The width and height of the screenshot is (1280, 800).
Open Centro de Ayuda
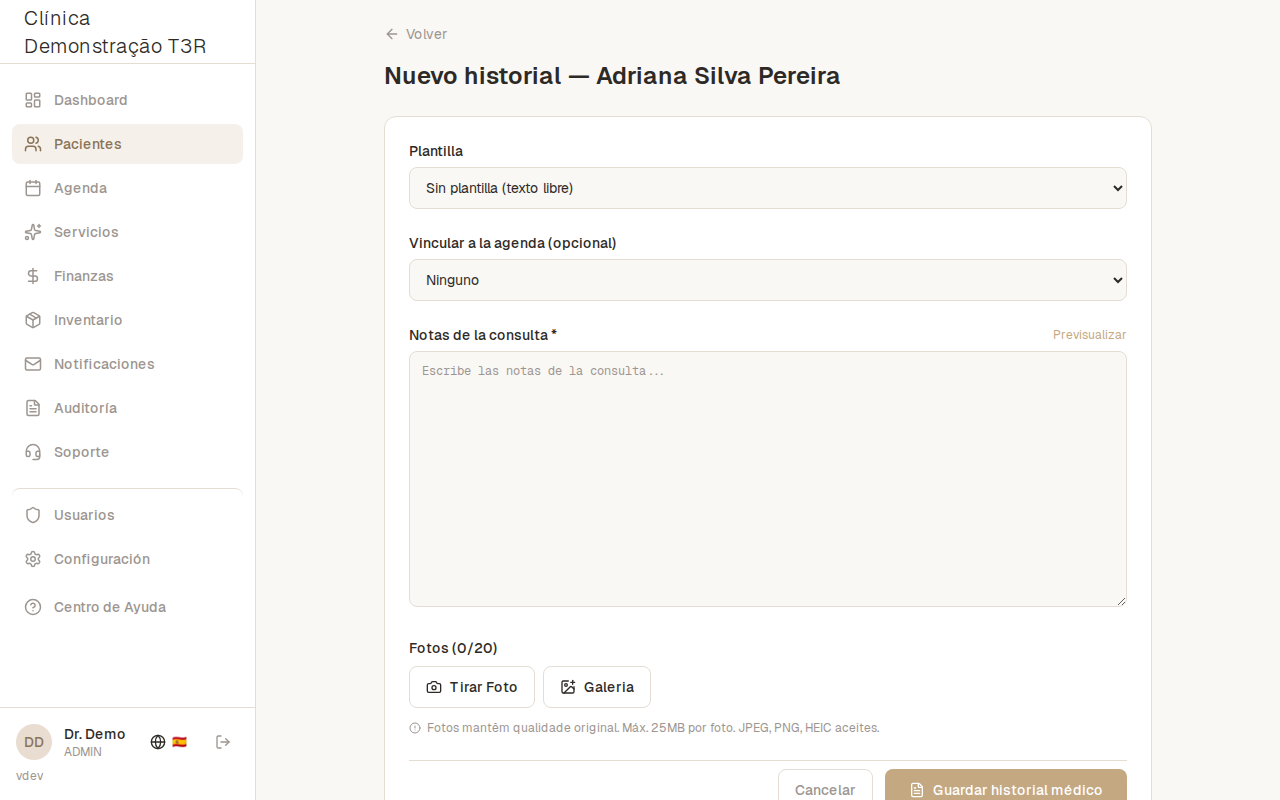109,607
